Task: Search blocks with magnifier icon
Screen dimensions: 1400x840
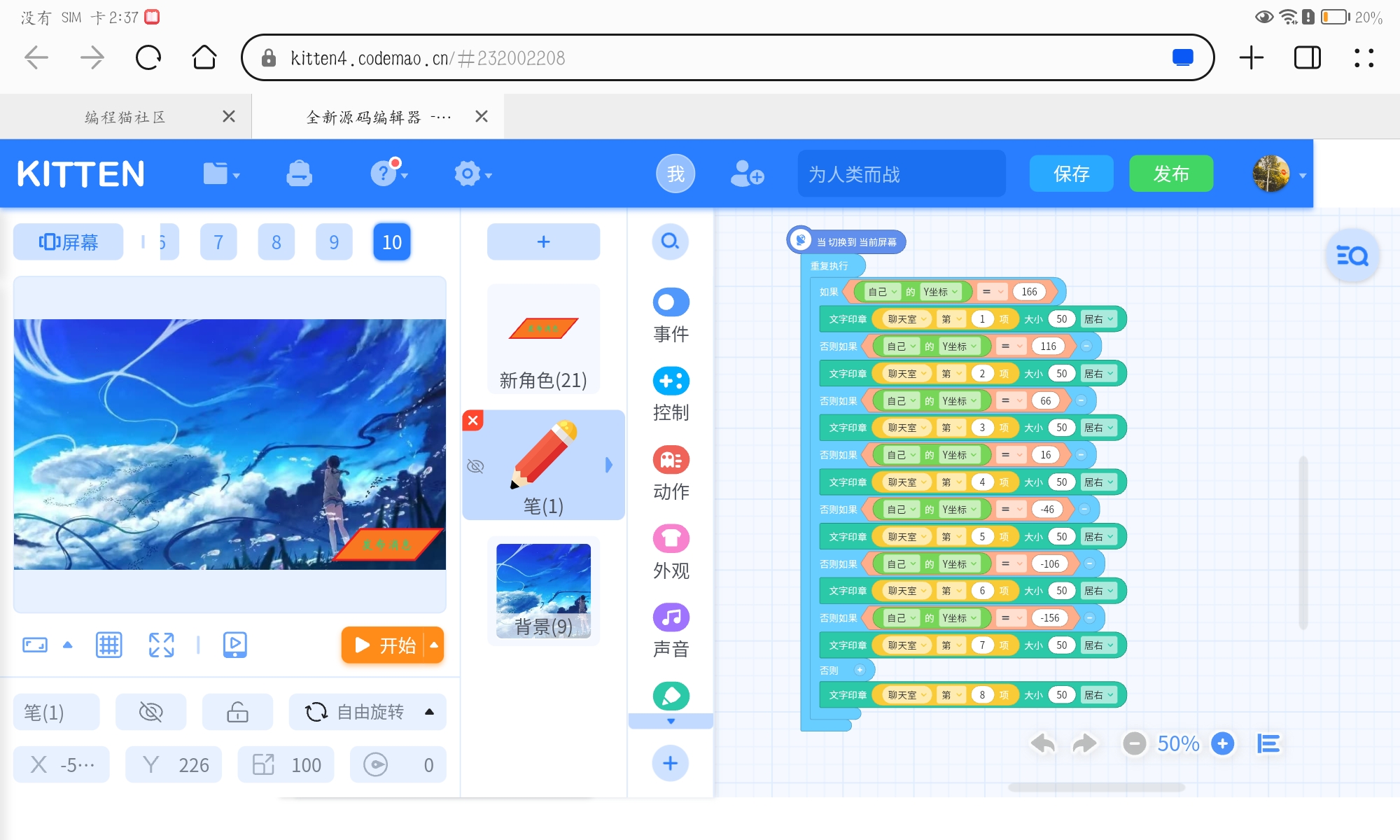Action: coord(671,242)
